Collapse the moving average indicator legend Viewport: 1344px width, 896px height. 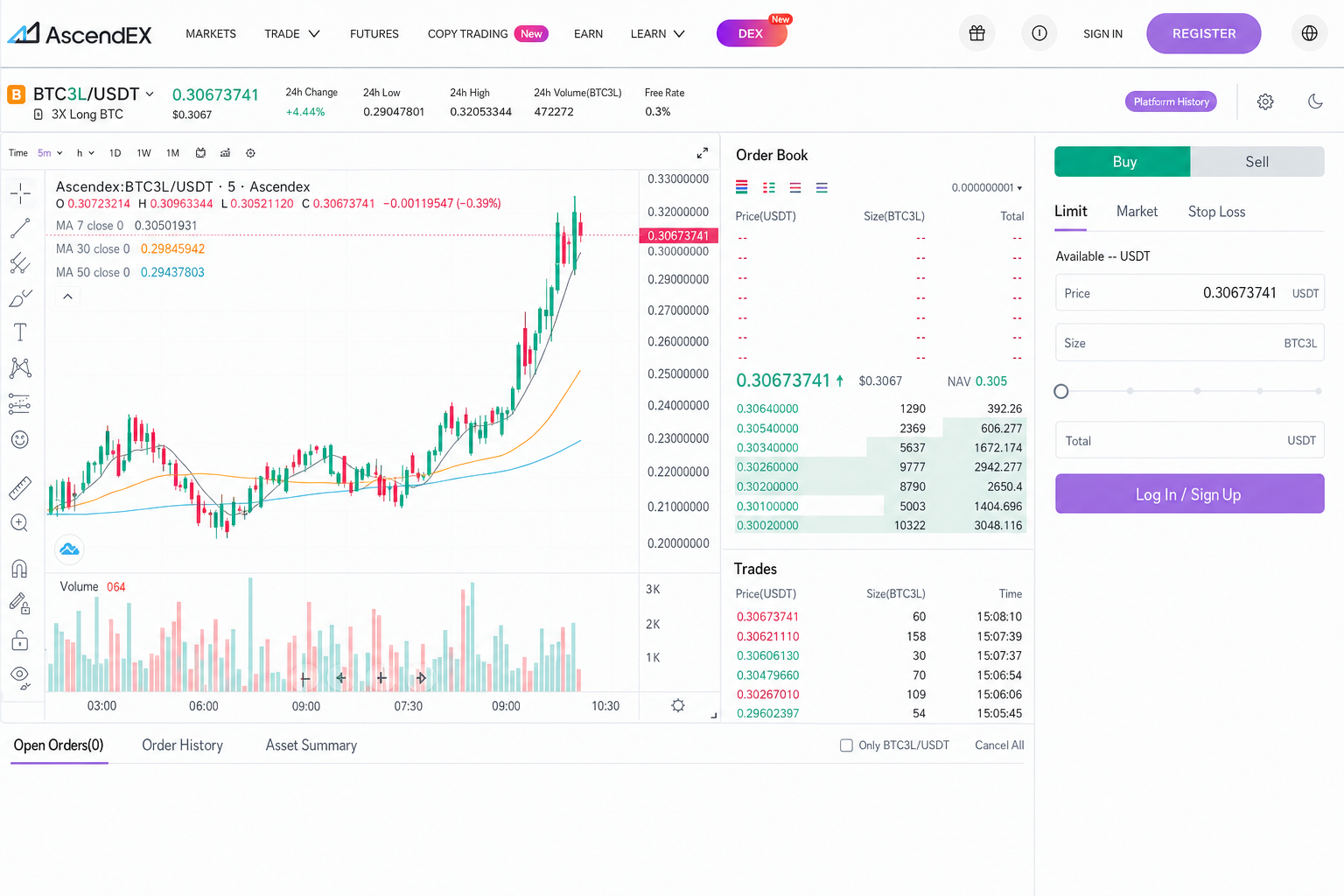click(67, 297)
